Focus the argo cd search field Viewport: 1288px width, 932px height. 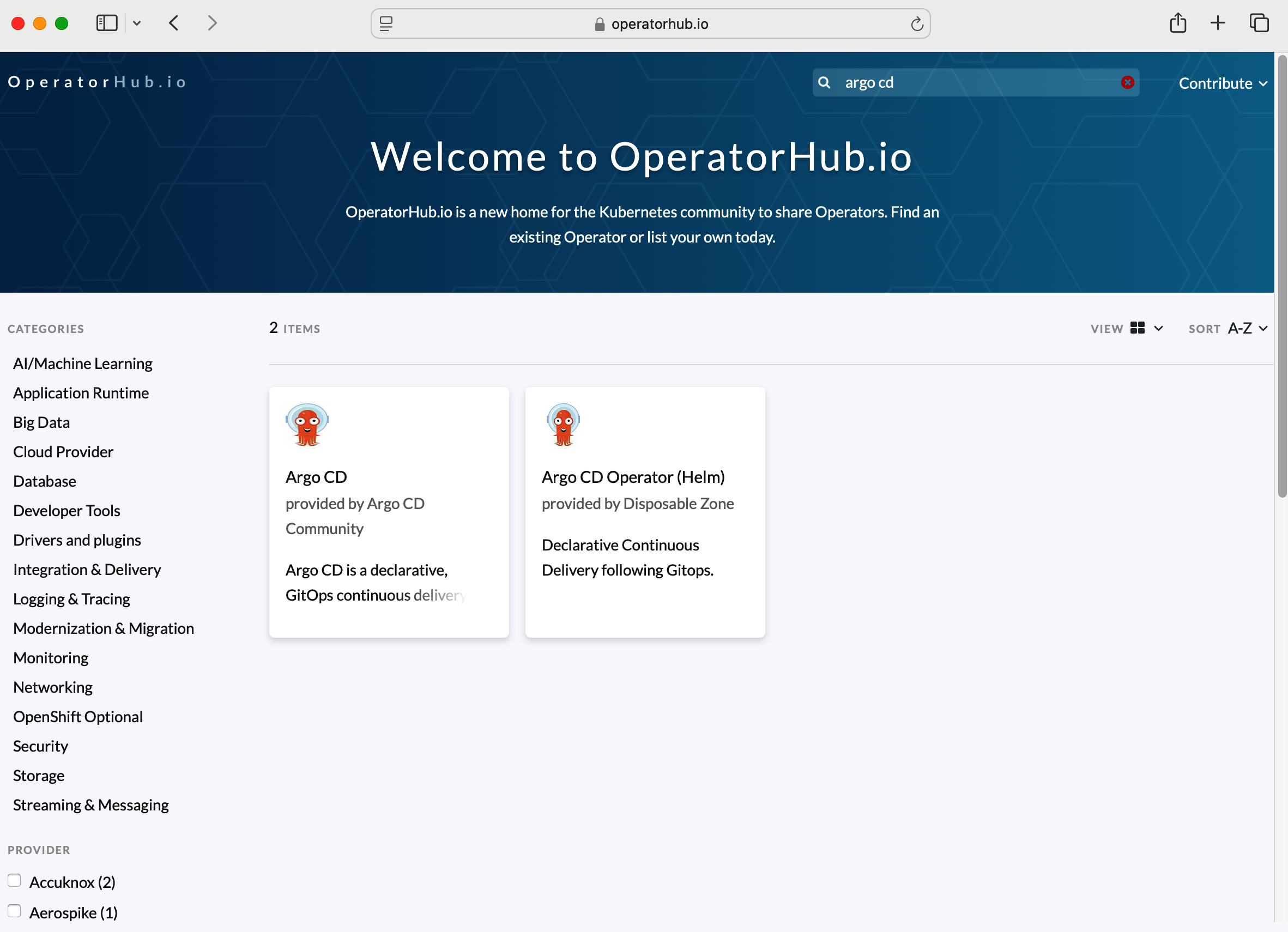[x=977, y=83]
